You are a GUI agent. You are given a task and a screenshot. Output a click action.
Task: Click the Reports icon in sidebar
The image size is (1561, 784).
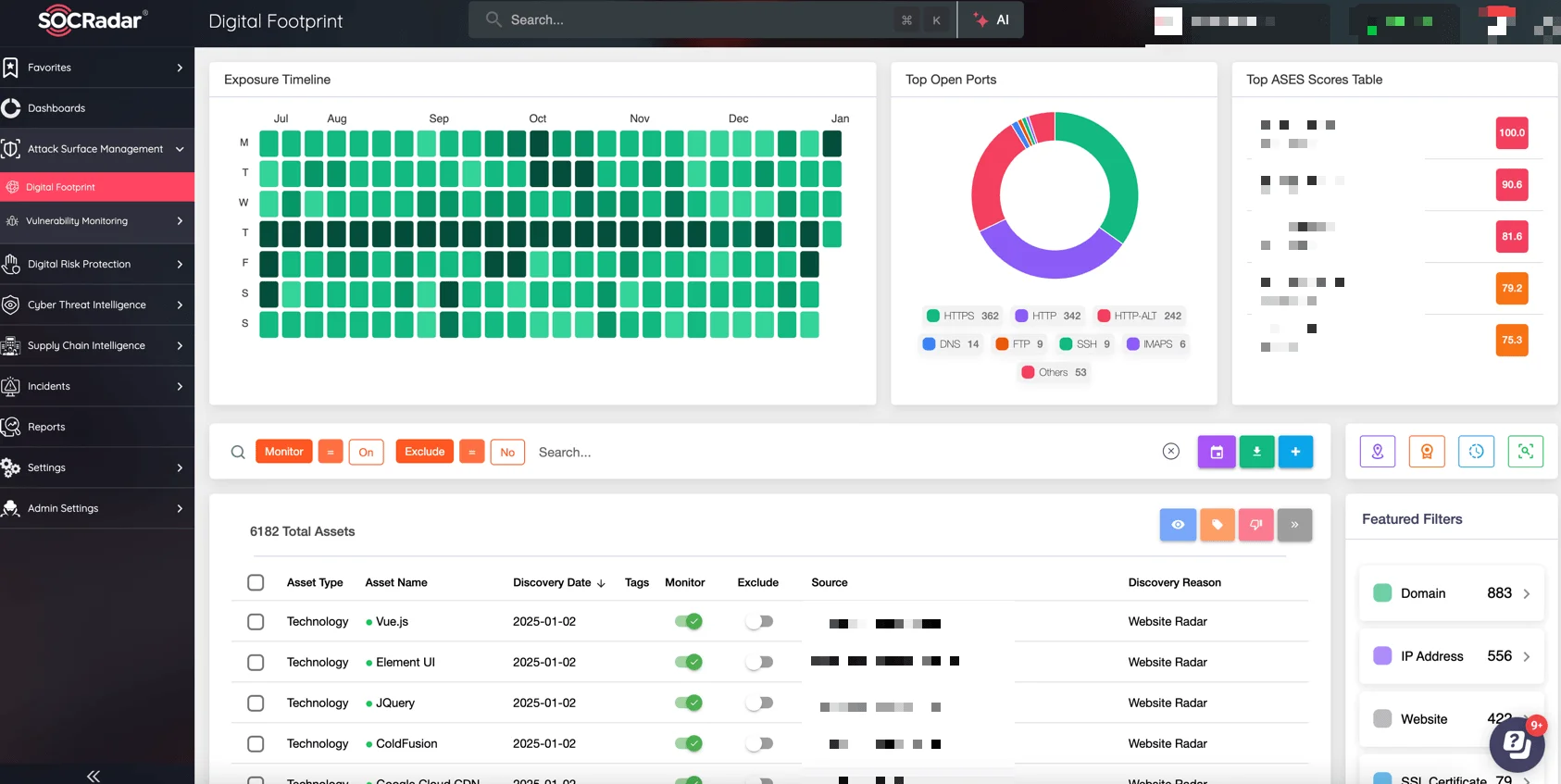click(x=10, y=427)
